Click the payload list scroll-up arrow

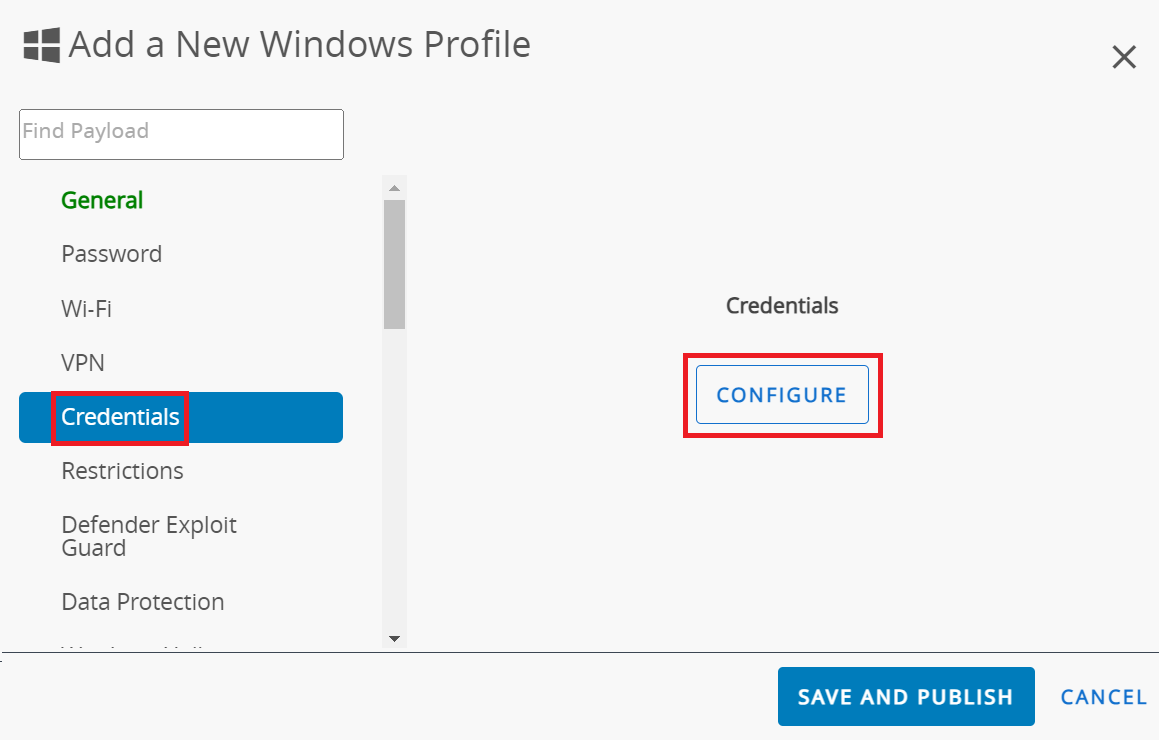(394, 188)
